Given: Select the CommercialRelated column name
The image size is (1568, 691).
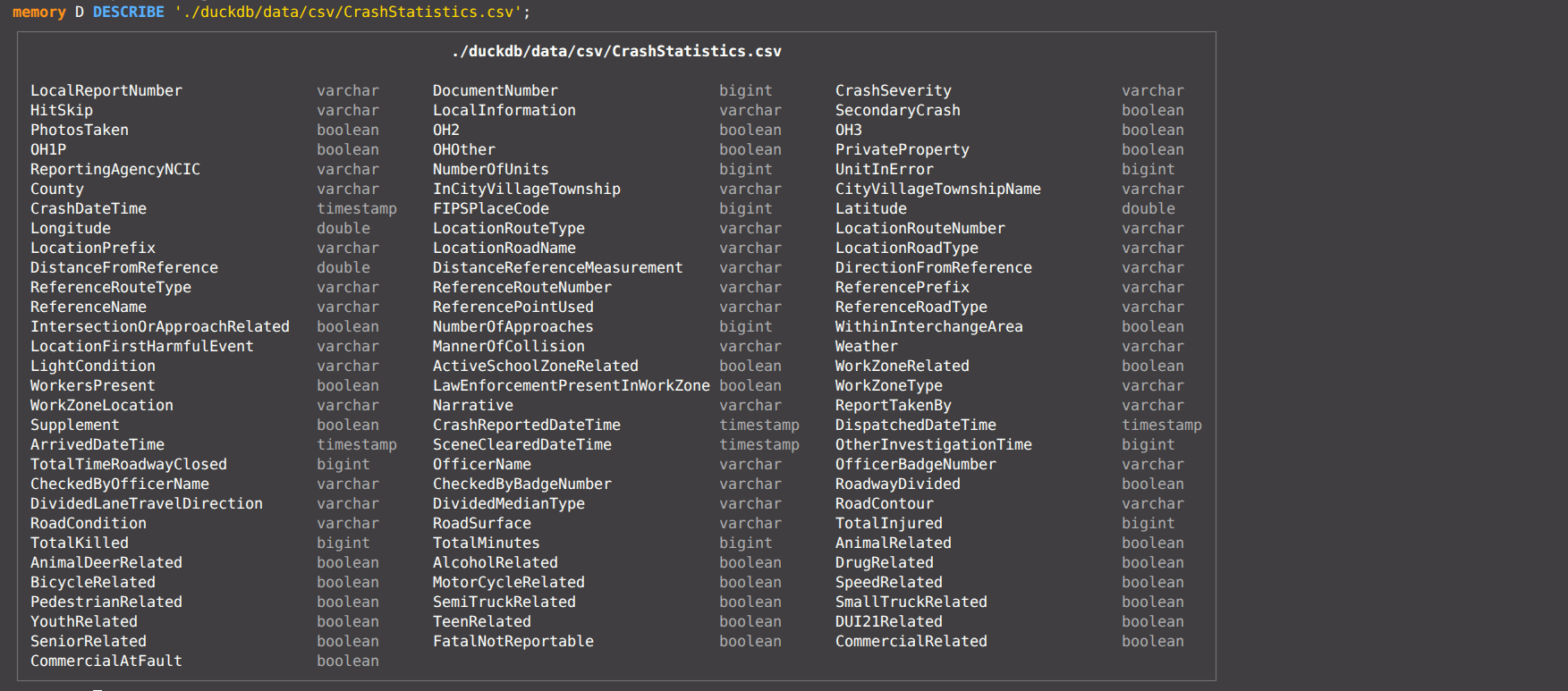Looking at the screenshot, I should pyautogui.click(x=911, y=642).
